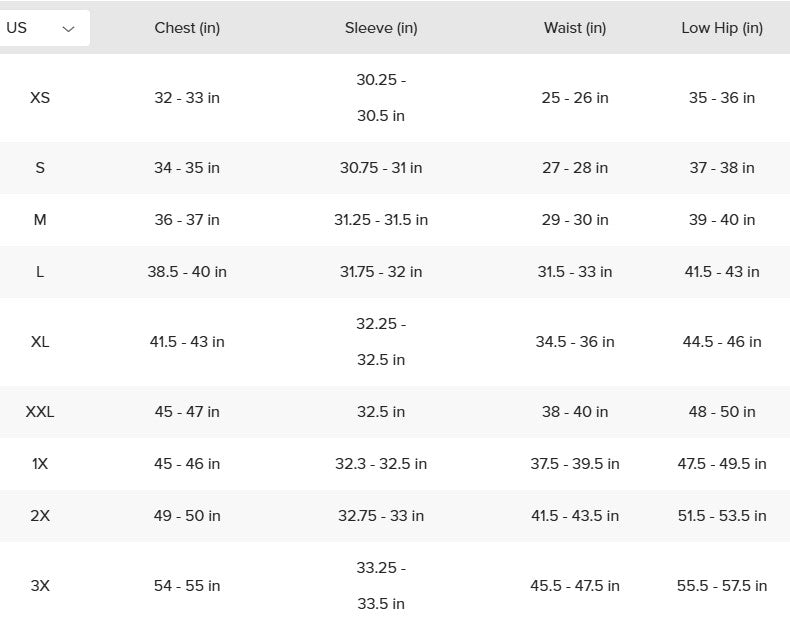Image resolution: width=790 pixels, height=622 pixels.
Task: Select the M size row label
Action: pyautogui.click(x=40, y=220)
